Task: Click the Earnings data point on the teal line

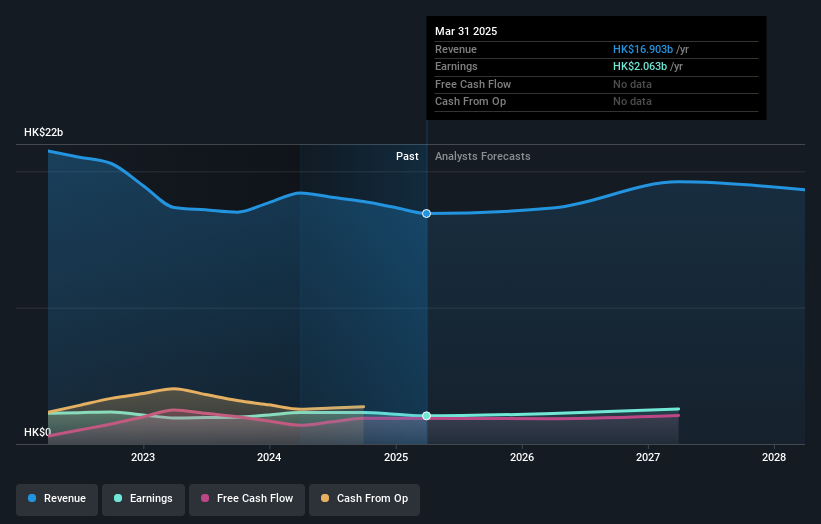Action: click(426, 416)
